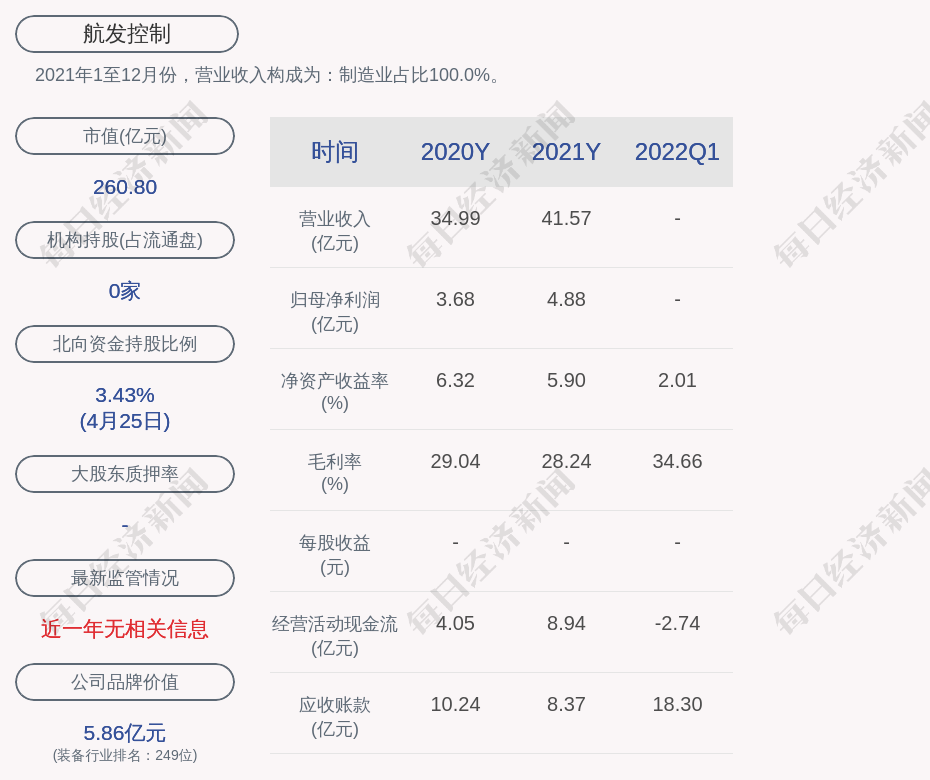Click the (4月25日) date text
This screenshot has height=780, width=930.
125,421
